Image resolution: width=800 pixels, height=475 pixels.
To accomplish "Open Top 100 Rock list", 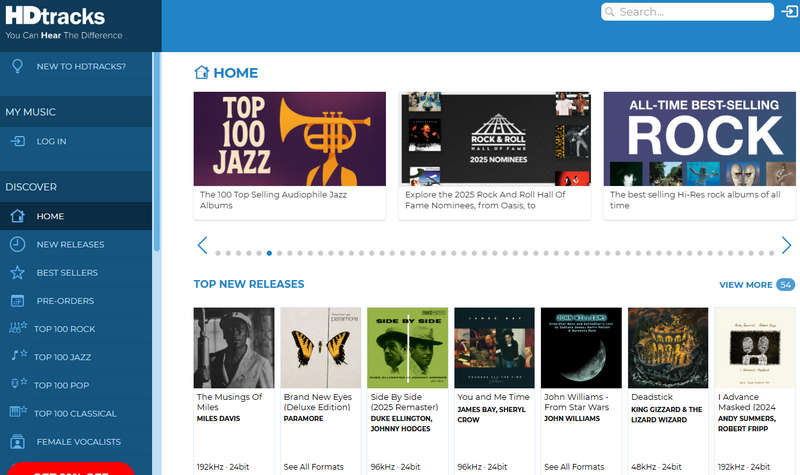I will (x=65, y=329).
